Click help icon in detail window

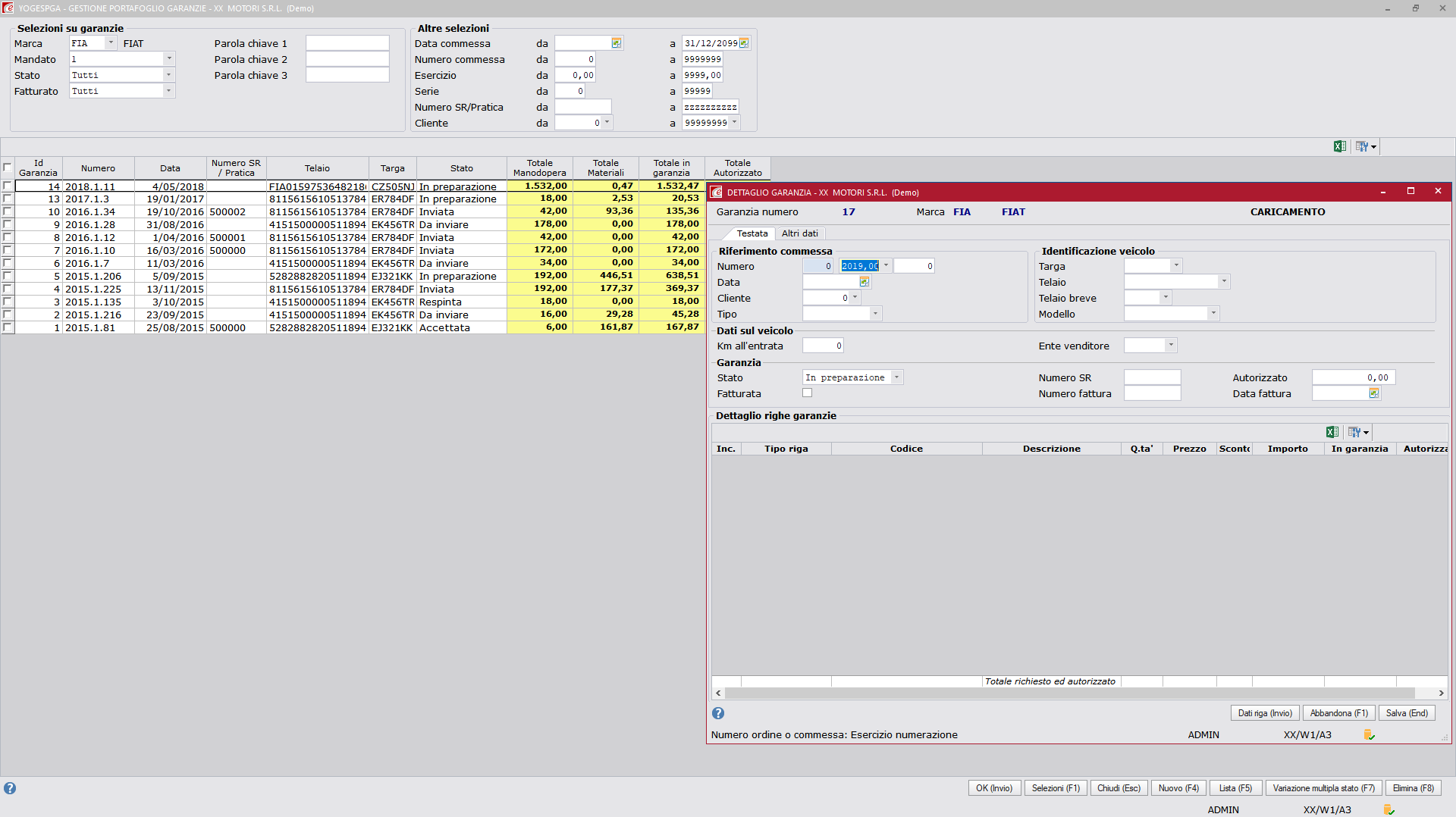[718, 713]
